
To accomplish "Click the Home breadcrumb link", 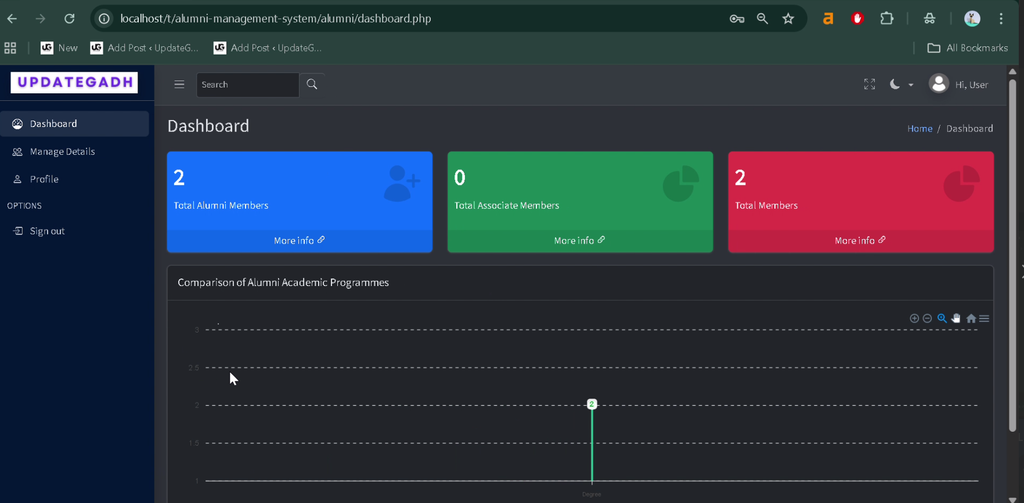I will click(x=920, y=129).
